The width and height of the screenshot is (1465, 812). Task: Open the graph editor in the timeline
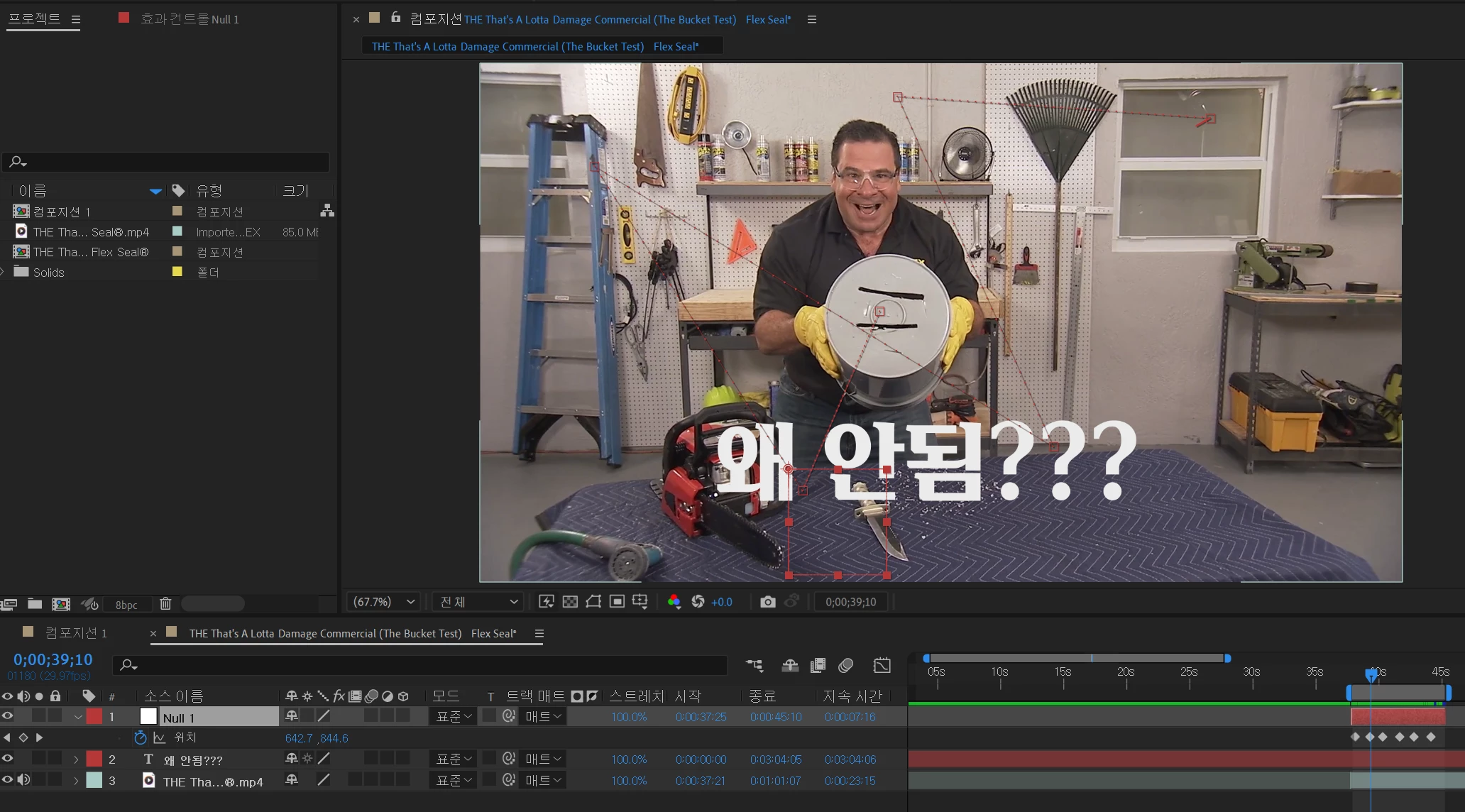882,665
